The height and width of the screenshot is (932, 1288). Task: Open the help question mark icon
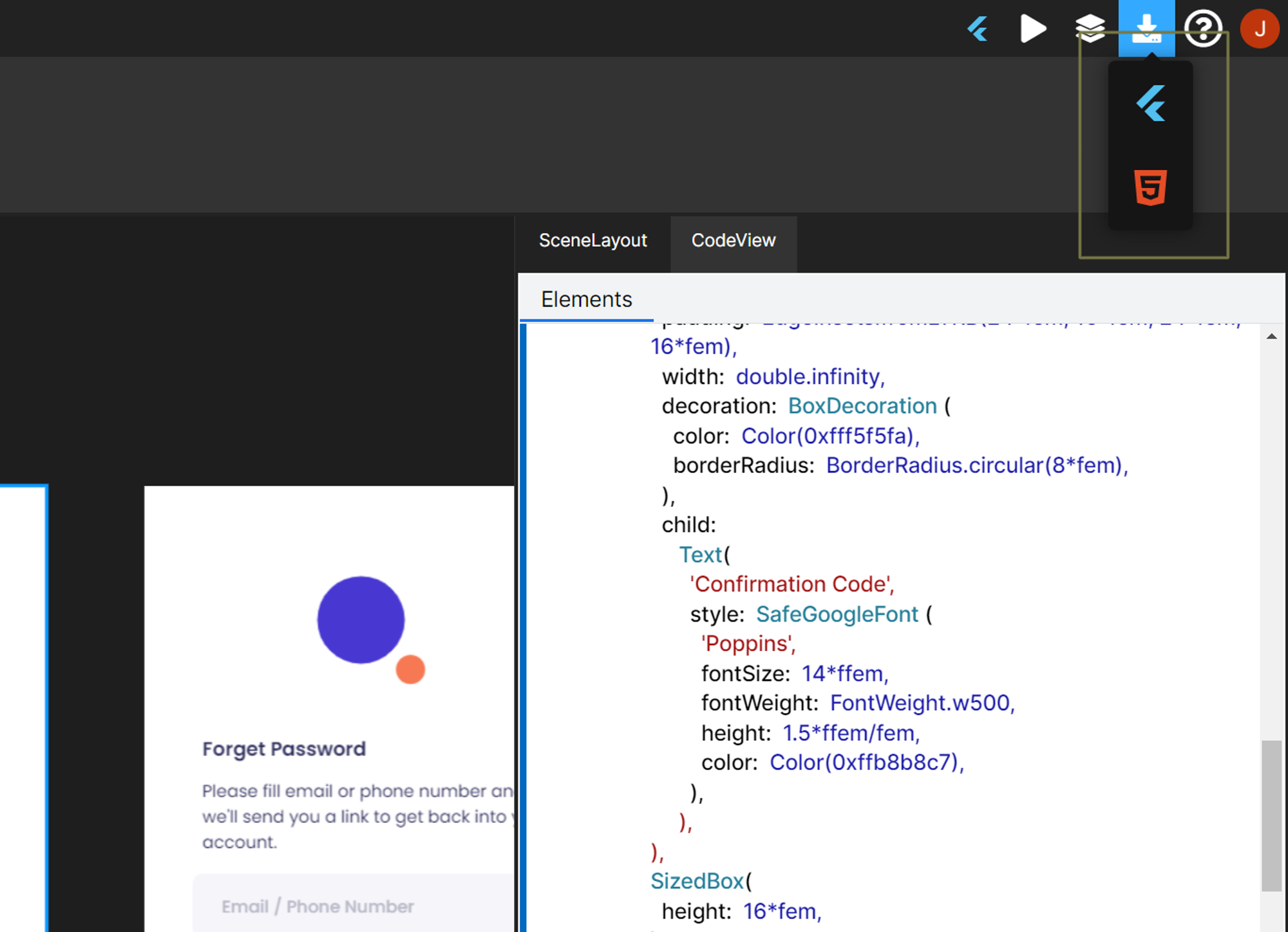pyautogui.click(x=1203, y=29)
